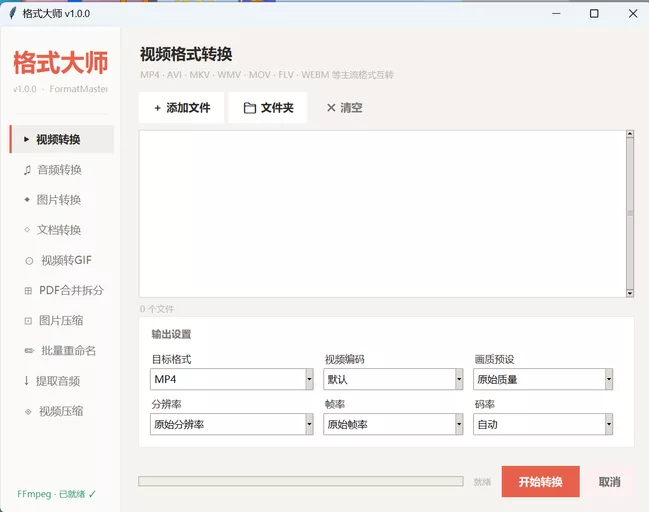The image size is (649, 512).
Task: Click the MP4 · AVI · MKV formats subtitle
Action: click(267, 75)
